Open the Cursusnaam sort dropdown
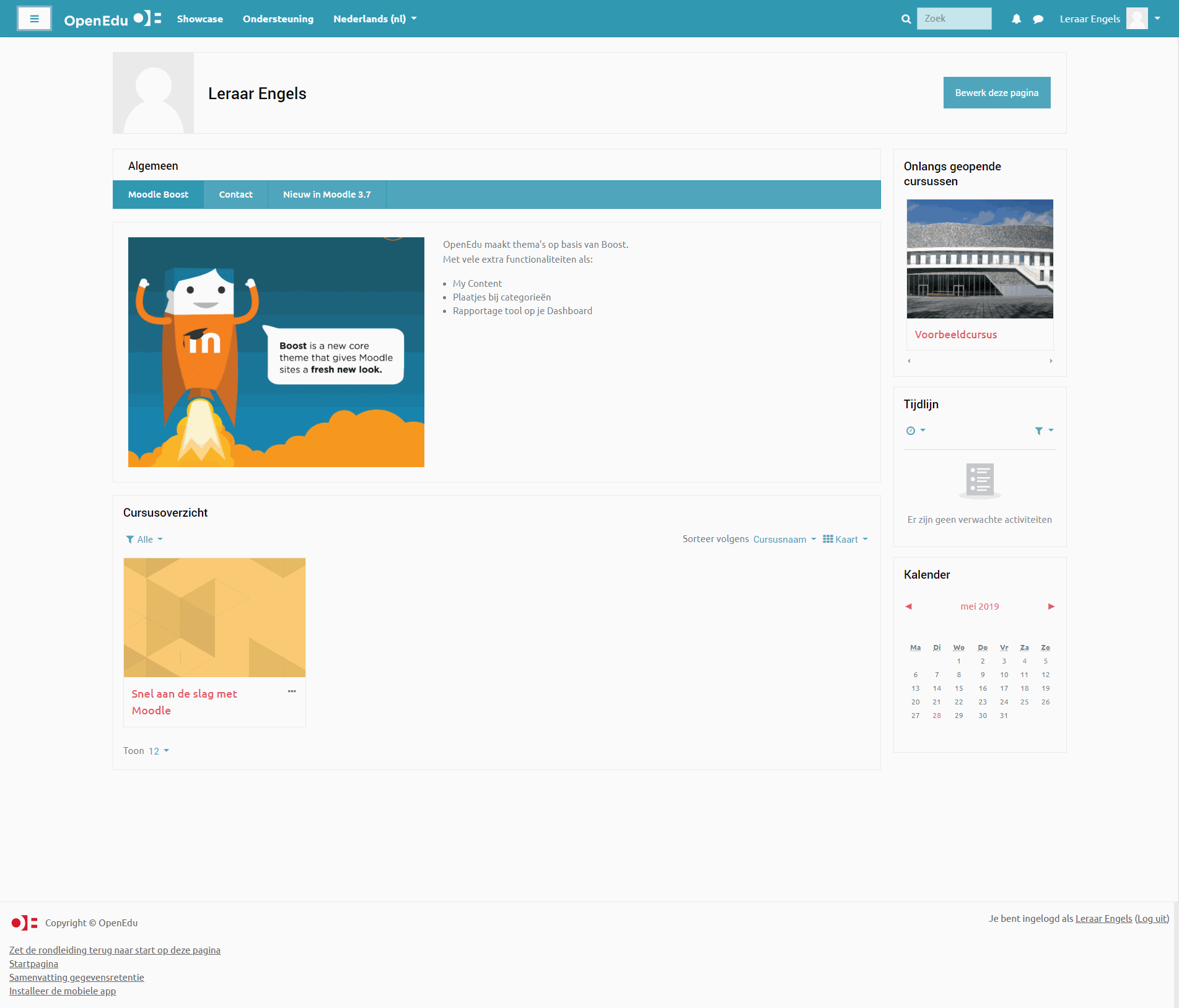This screenshot has width=1179, height=1008. click(784, 540)
